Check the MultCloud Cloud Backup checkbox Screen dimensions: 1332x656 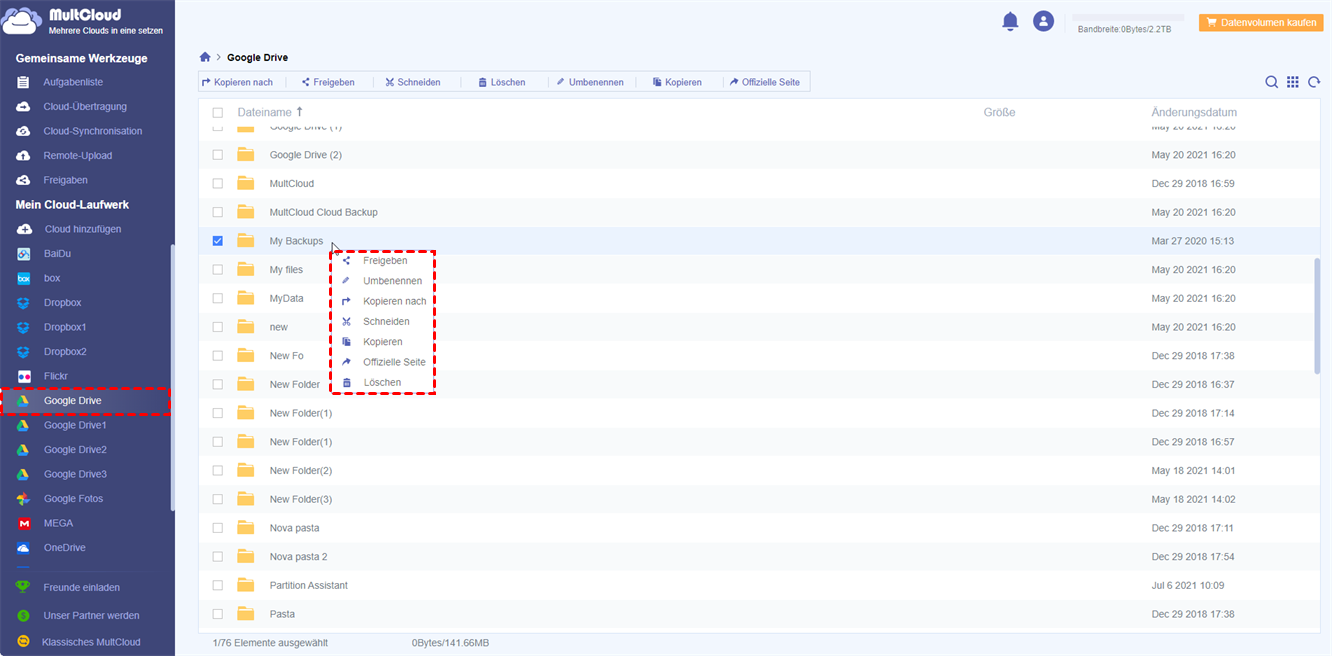click(218, 212)
